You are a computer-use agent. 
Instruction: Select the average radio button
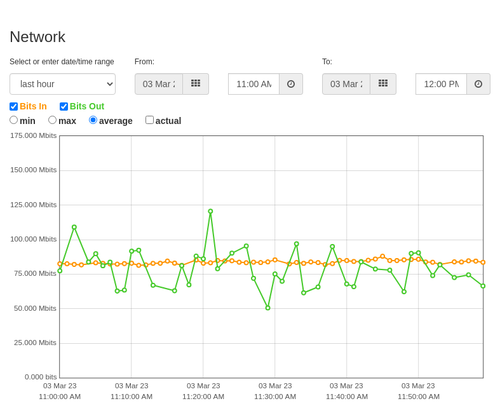93,120
